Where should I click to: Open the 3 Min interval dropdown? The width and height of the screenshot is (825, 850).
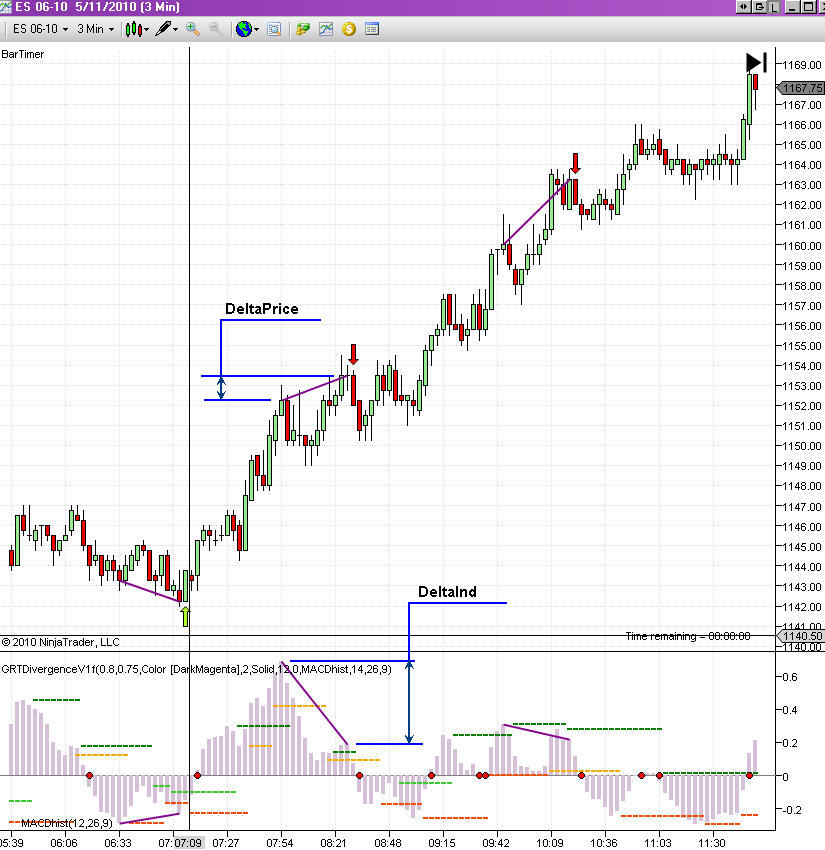click(x=95, y=29)
